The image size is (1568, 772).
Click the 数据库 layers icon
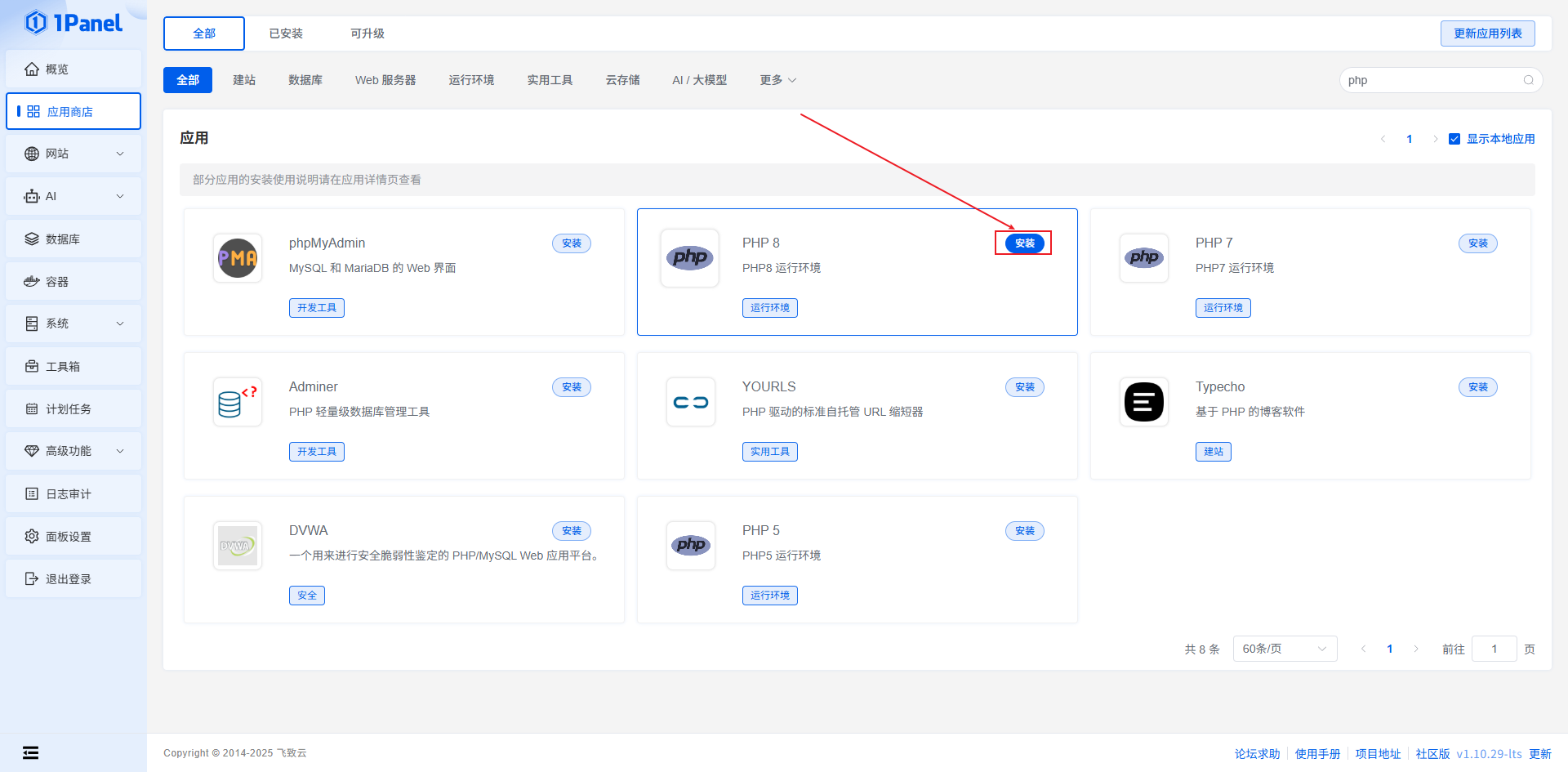pyautogui.click(x=32, y=239)
